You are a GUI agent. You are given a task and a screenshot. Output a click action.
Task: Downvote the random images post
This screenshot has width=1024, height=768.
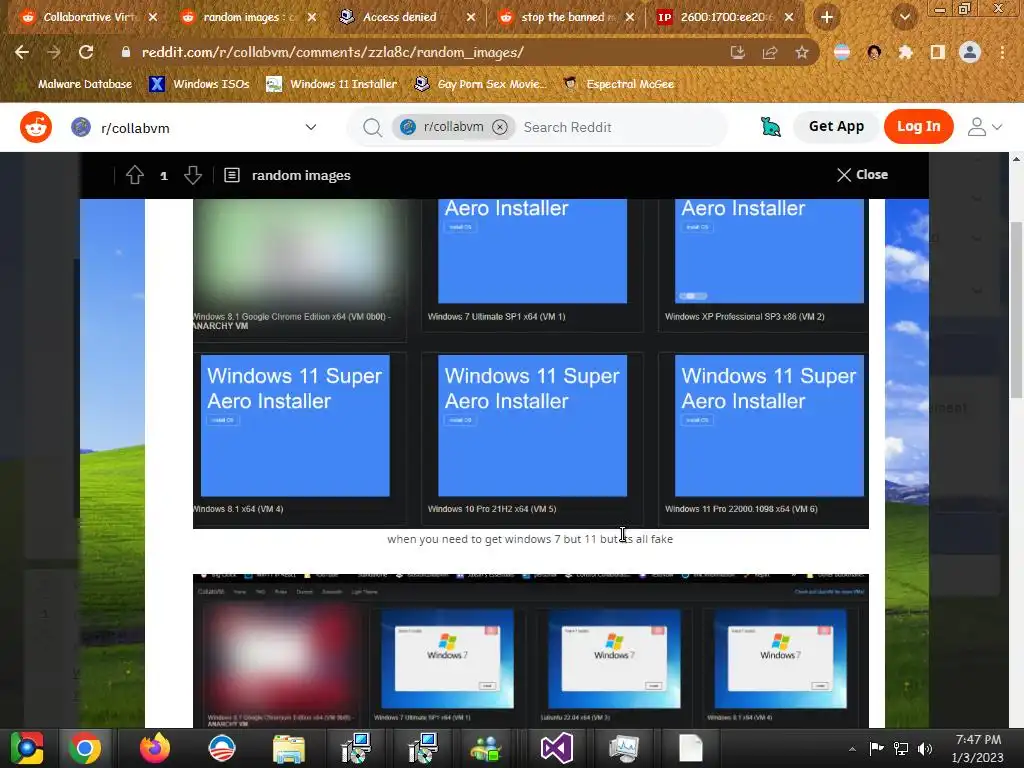[193, 175]
